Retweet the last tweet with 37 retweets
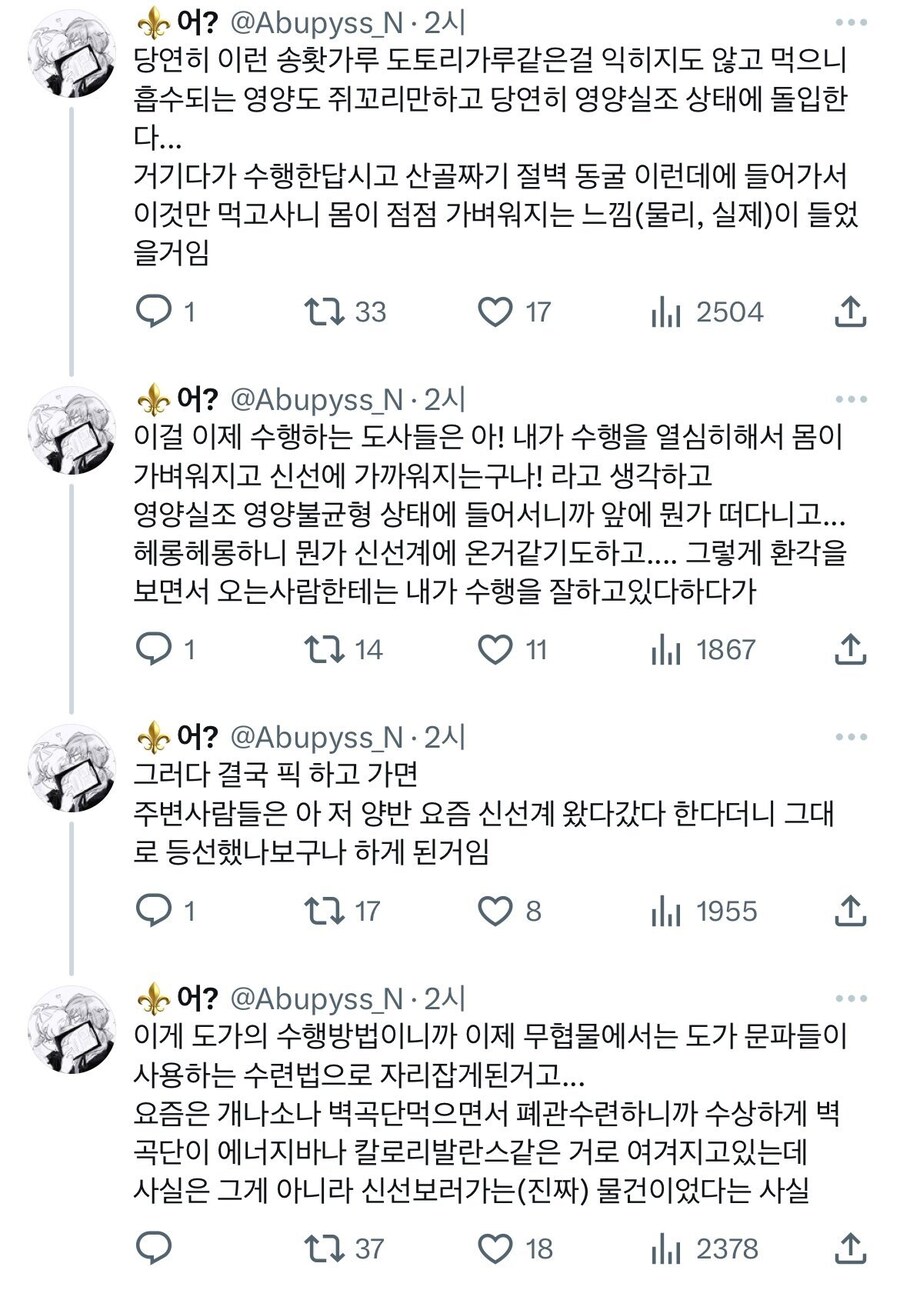This screenshot has height=1300, width=900. tap(323, 1248)
